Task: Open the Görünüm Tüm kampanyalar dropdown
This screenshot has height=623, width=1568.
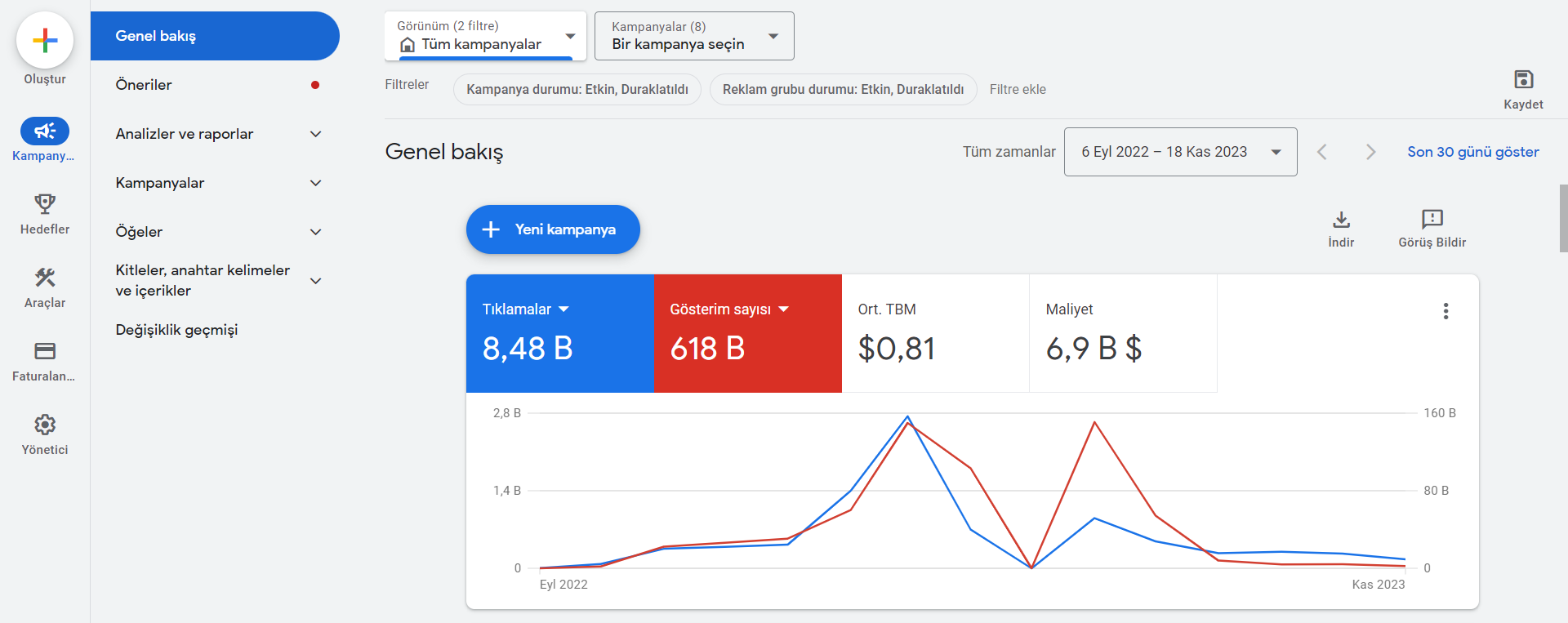Action: point(486,36)
